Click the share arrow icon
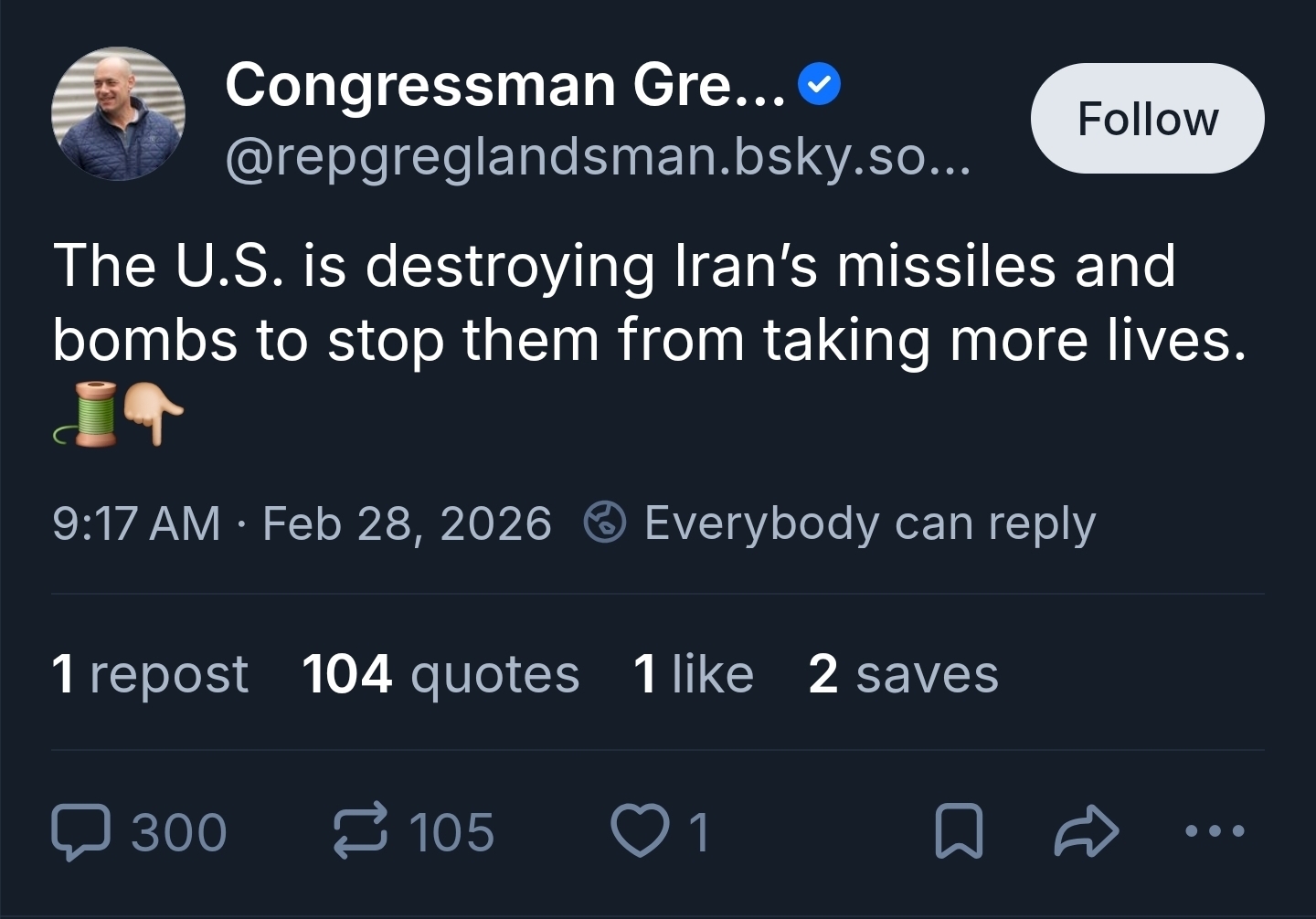Viewport: 1316px width, 919px height. click(x=1086, y=831)
